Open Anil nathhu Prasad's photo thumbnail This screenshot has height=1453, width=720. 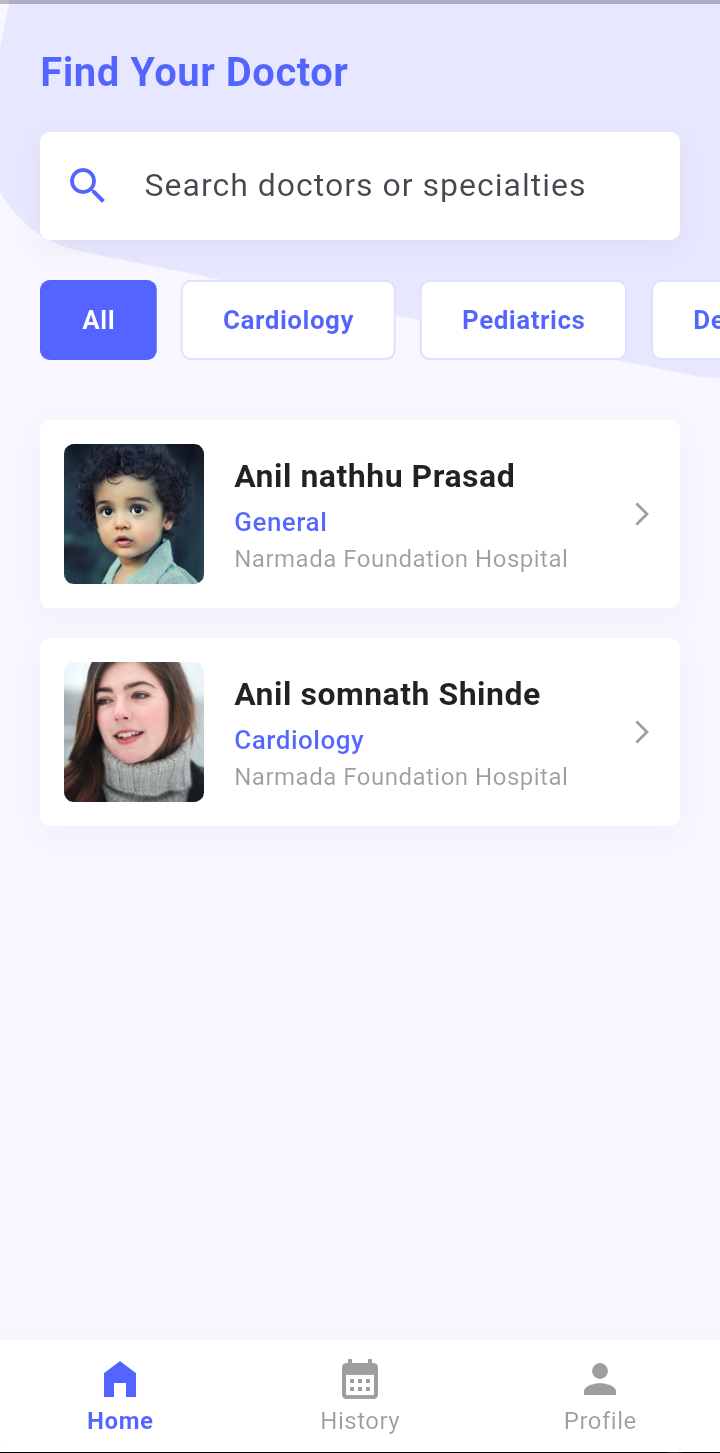tap(134, 514)
